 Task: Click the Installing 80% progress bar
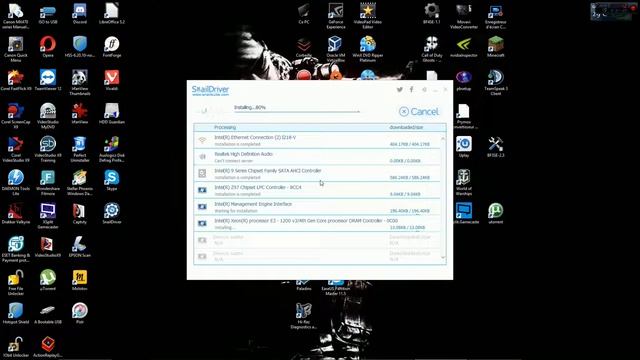click(x=297, y=111)
